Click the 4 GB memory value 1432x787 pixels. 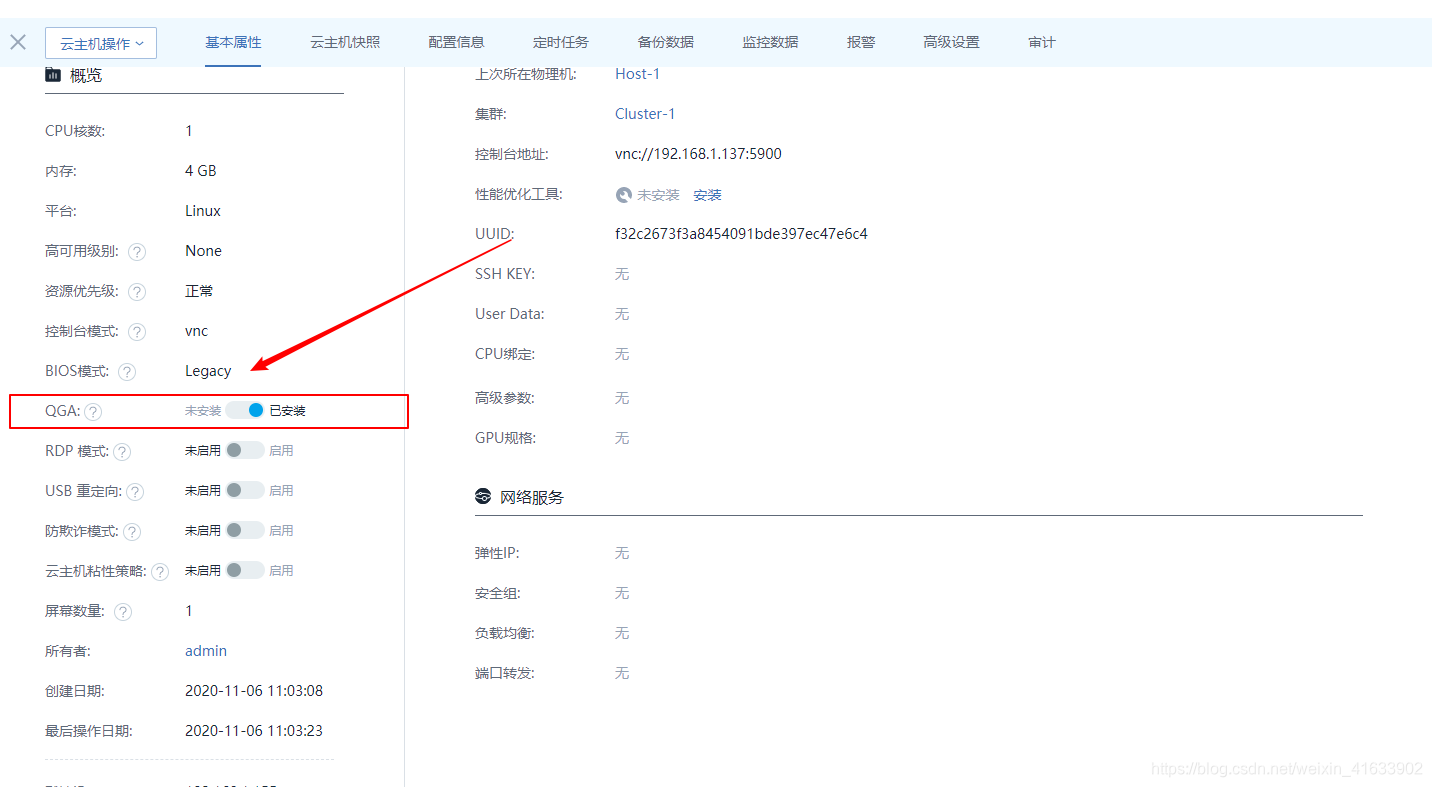point(201,171)
